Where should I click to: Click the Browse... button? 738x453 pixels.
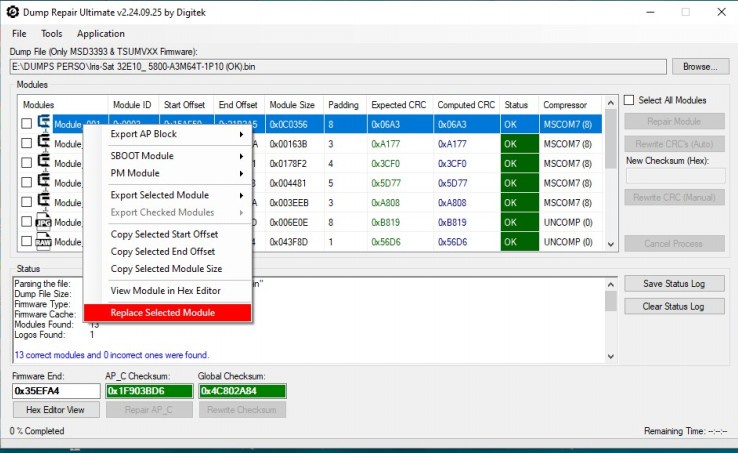[700, 66]
